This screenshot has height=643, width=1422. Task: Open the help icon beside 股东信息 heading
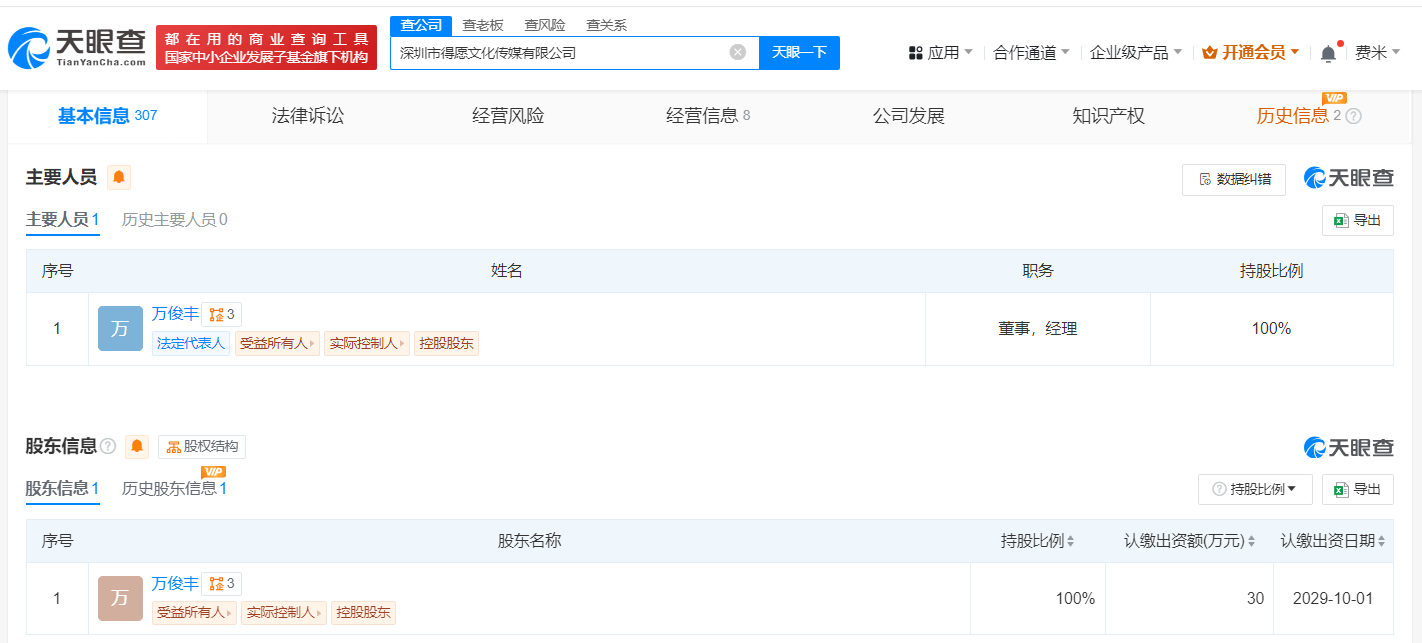108,446
